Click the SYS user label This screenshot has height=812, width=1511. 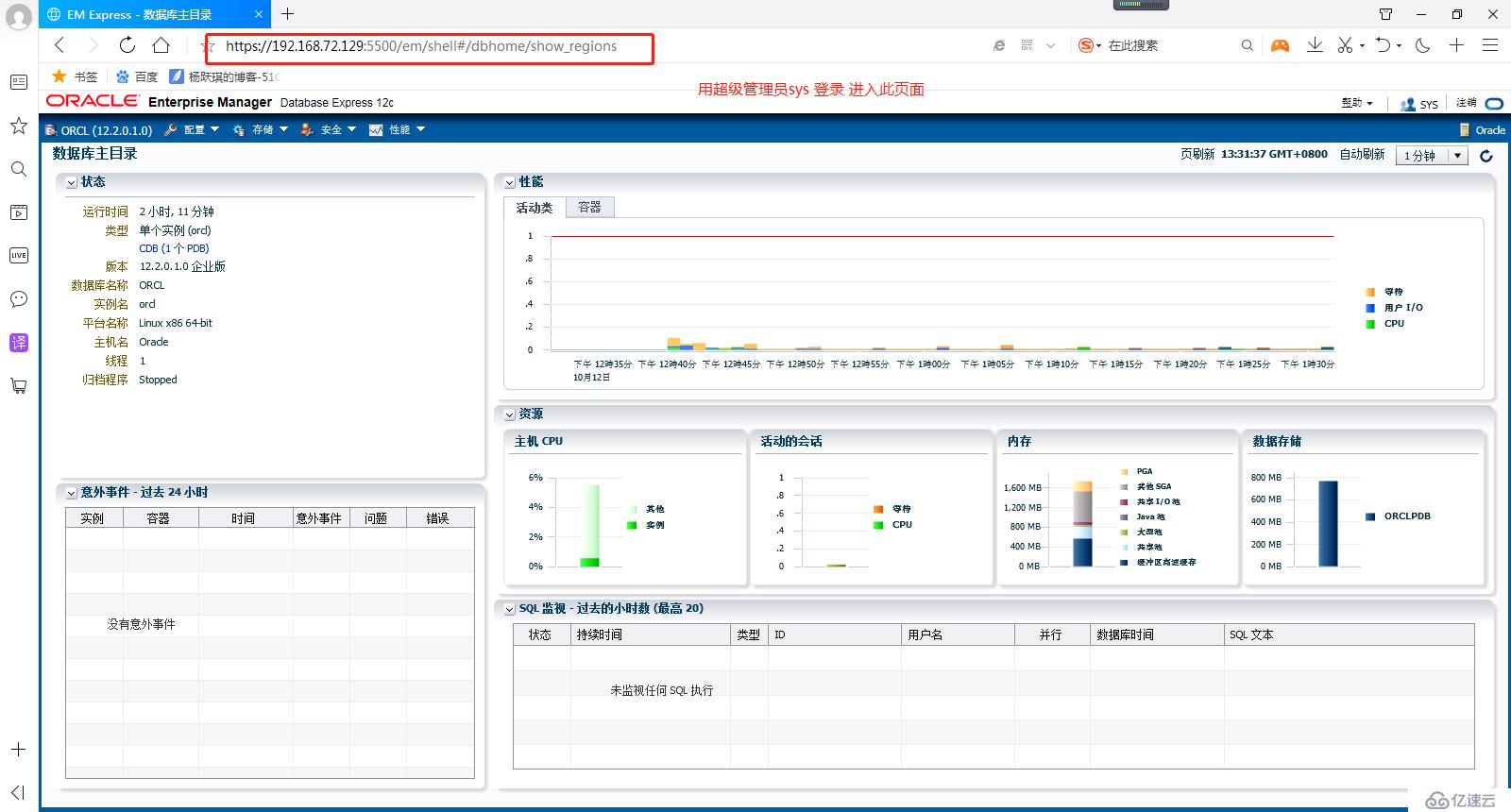click(x=1429, y=104)
